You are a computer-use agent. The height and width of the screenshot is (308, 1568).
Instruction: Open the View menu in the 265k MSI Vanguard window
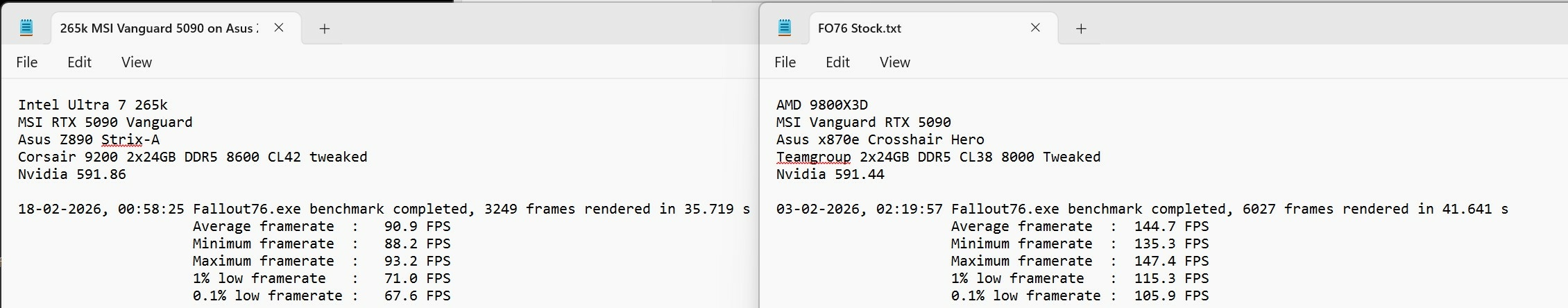point(136,62)
